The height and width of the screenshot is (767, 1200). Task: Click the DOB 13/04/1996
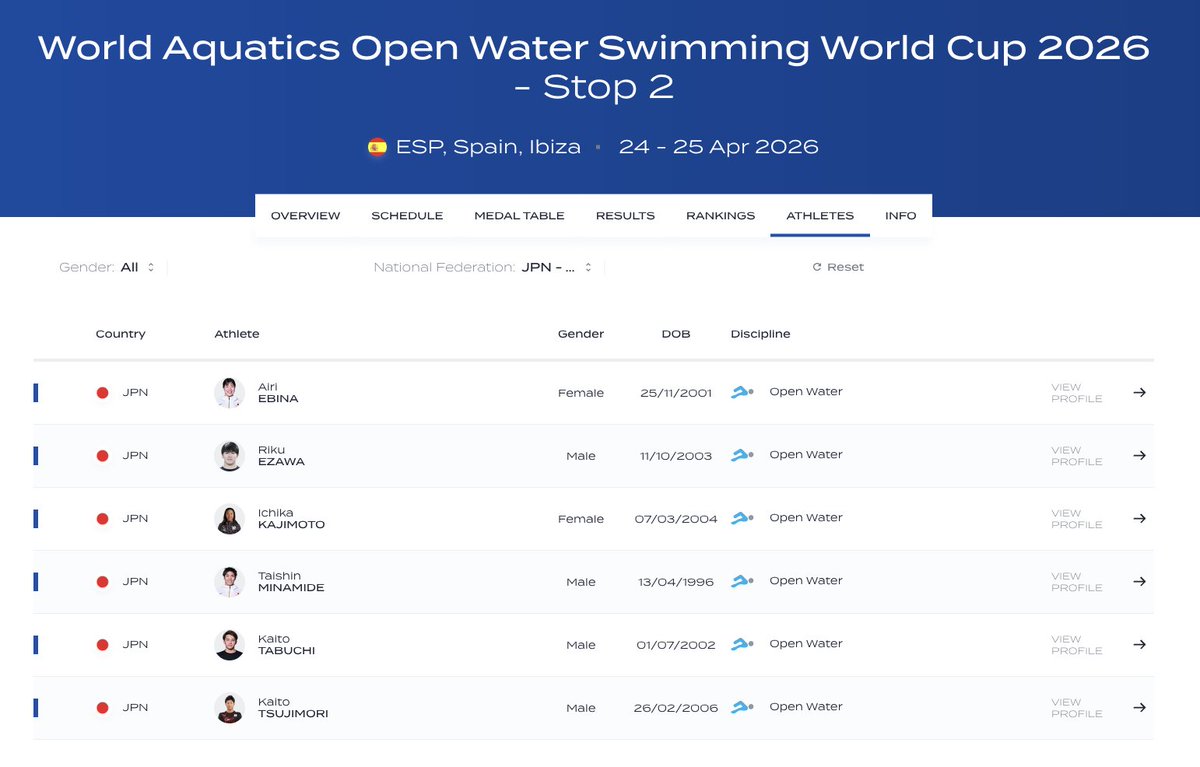coord(676,582)
